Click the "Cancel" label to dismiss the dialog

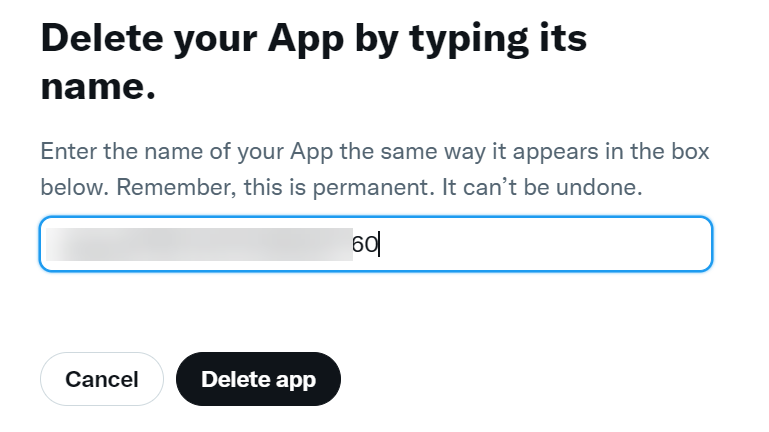101,379
